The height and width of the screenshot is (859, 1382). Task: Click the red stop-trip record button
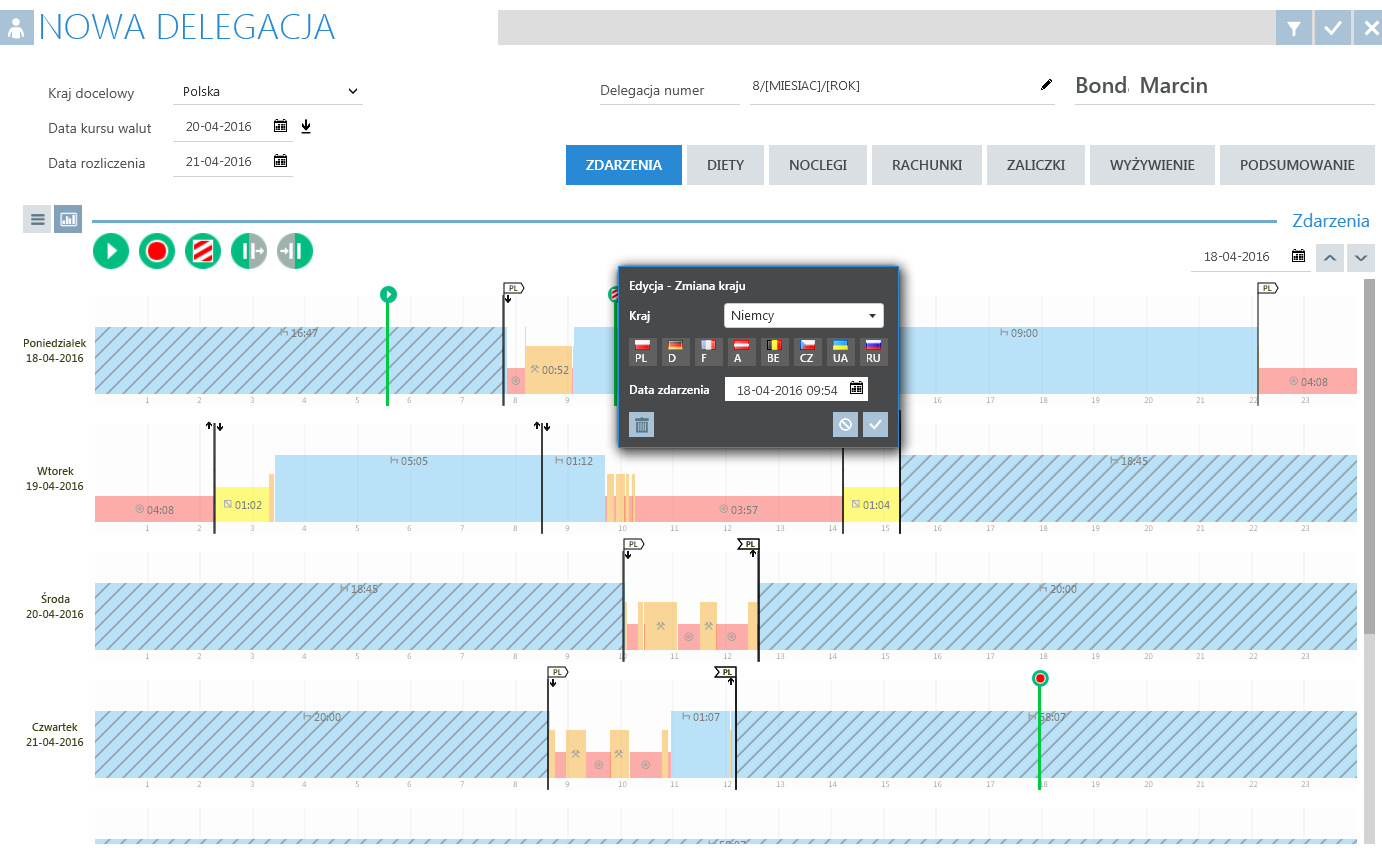pyautogui.click(x=157, y=250)
